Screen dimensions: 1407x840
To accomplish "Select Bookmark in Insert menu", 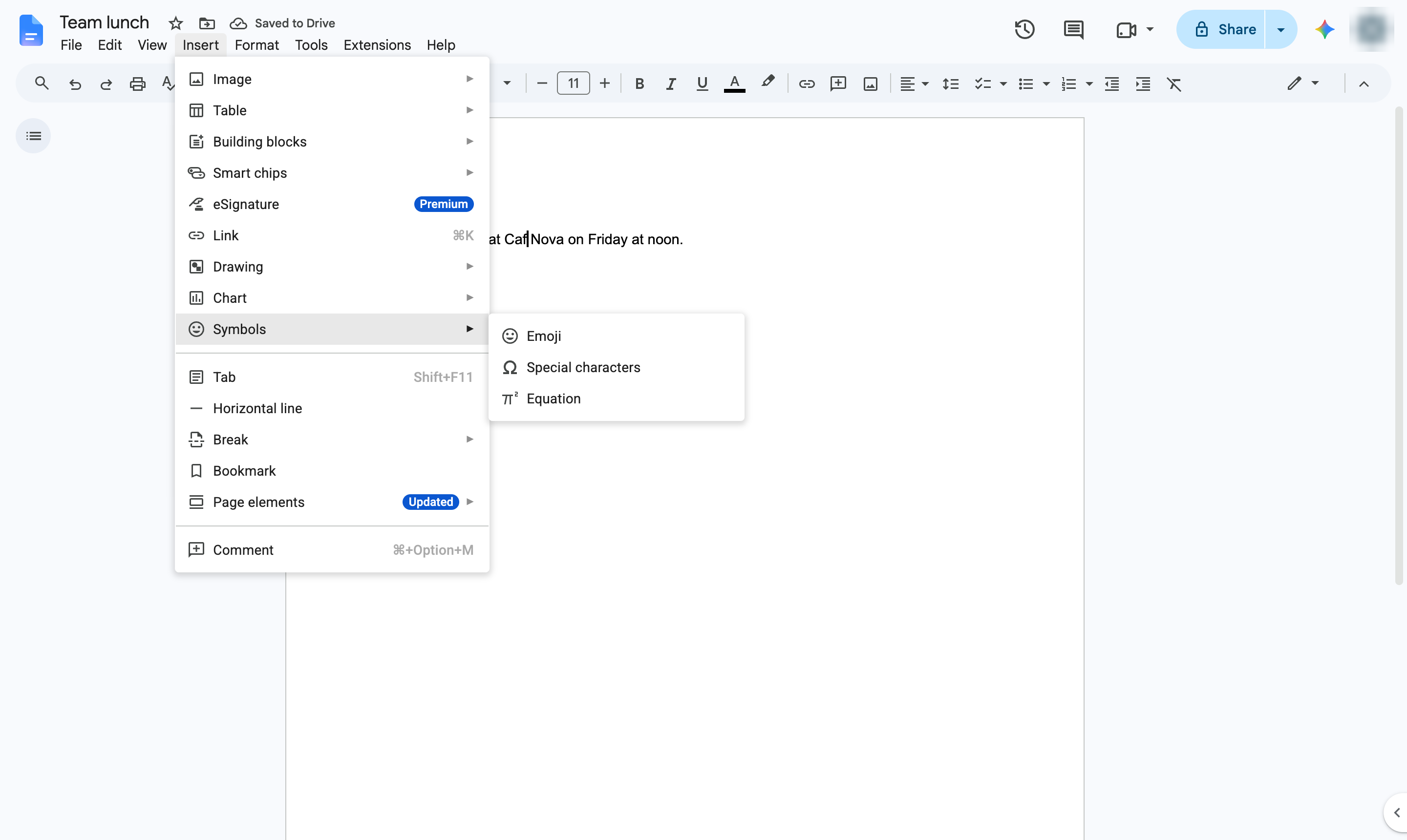I will click(332, 471).
